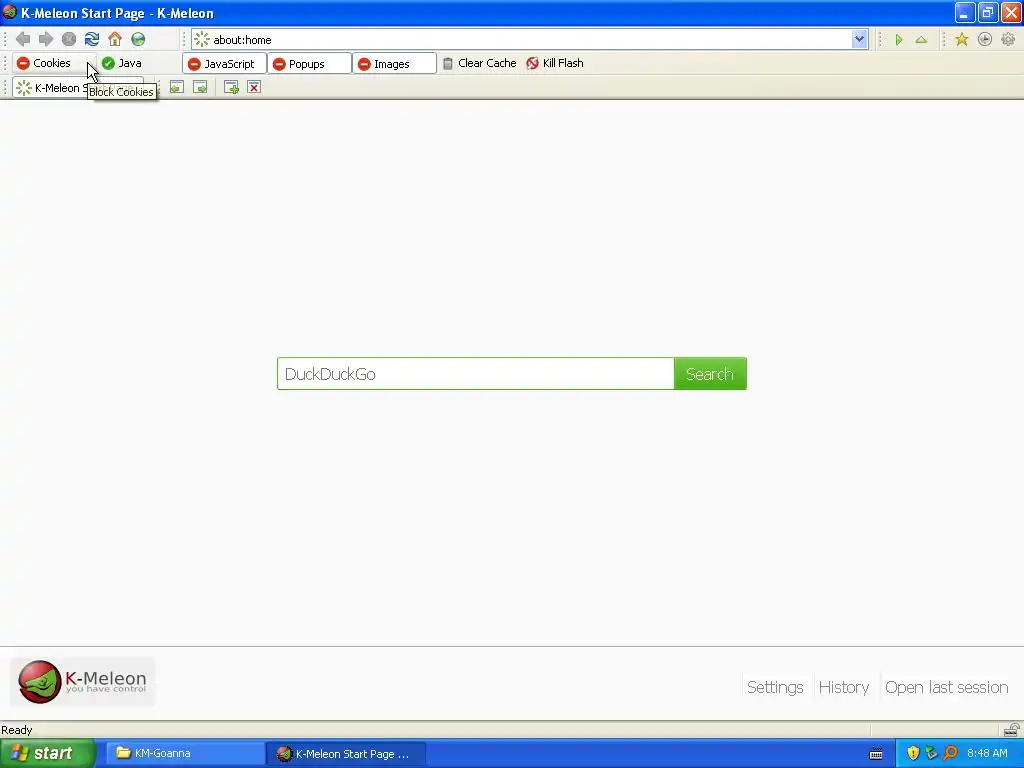Click the Up triangle navigation icon
The height and width of the screenshot is (768, 1024).
pos(921,40)
